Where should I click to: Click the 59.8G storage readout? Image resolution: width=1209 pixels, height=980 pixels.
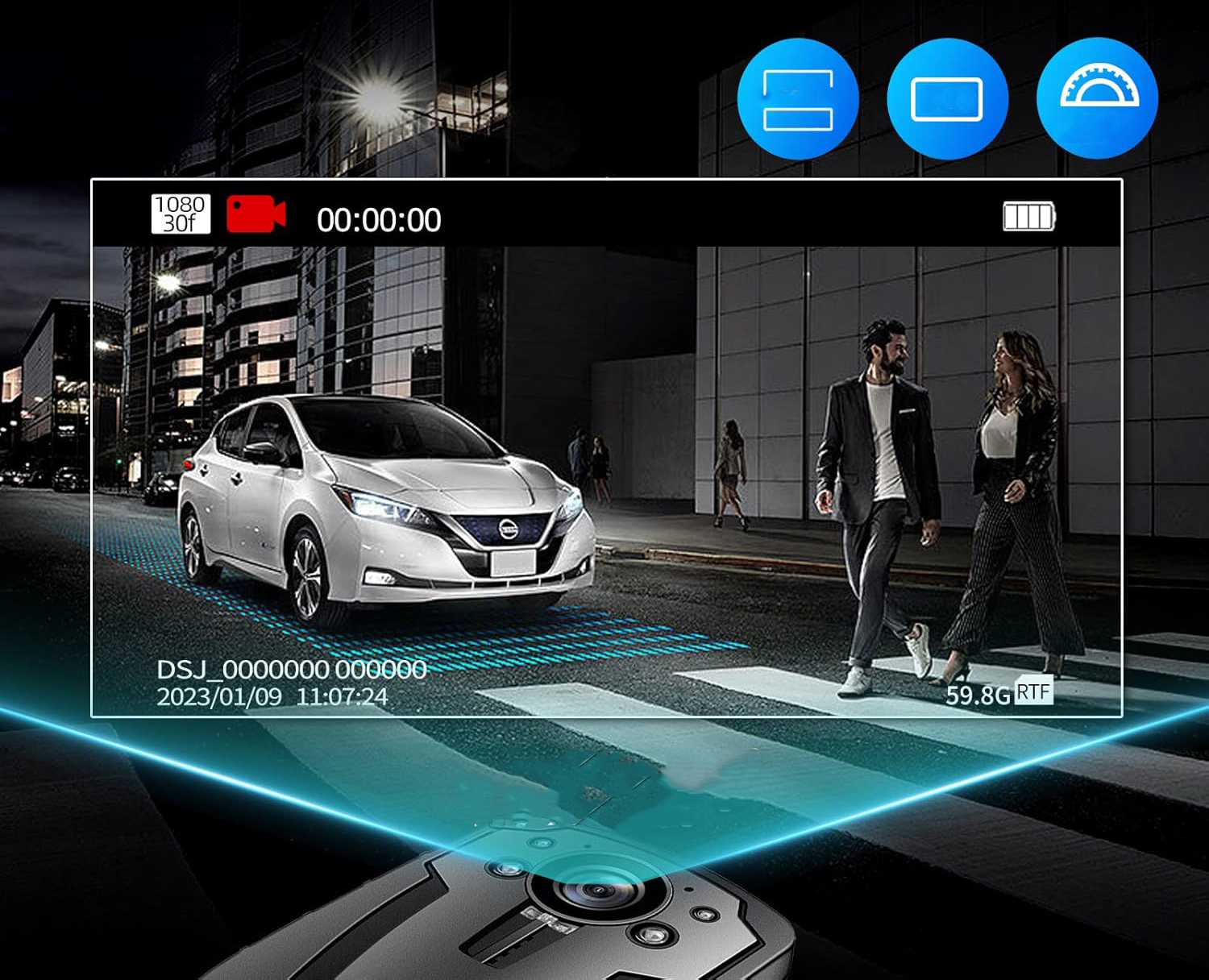[x=977, y=695]
